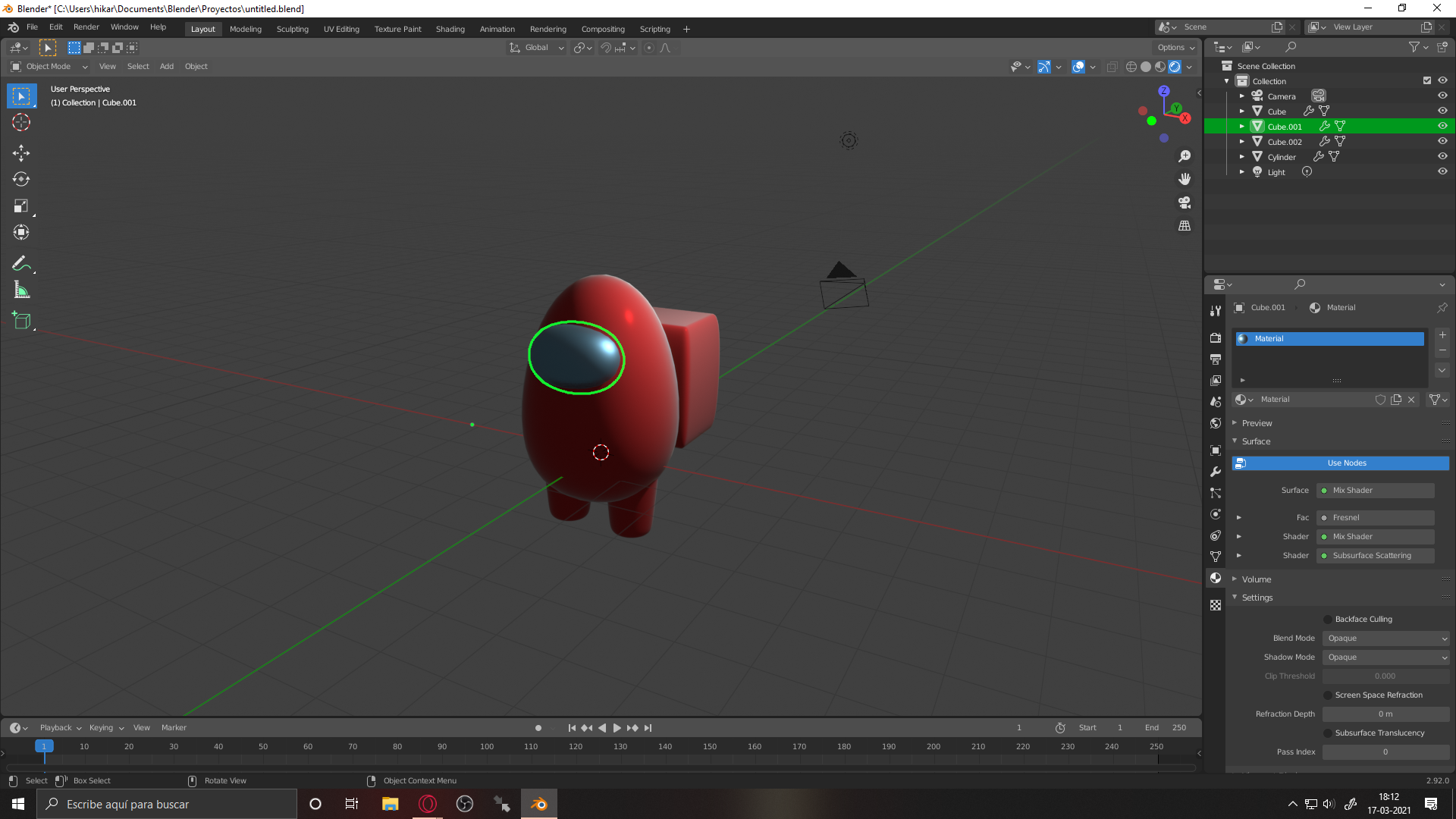Toggle camera view in viewport
The image size is (1456, 819).
point(1185,202)
